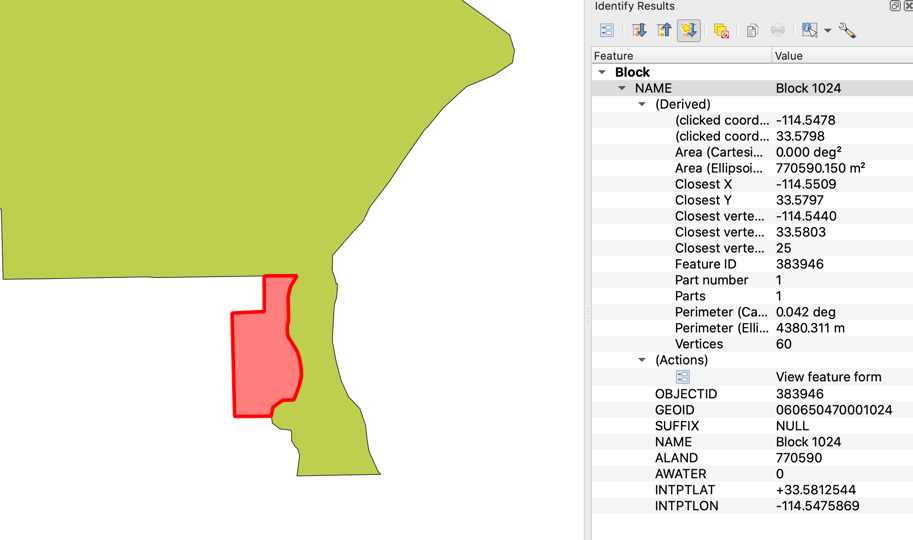Select the Closest vertex 33.5803 value
913x540 pixels.
coord(801,232)
